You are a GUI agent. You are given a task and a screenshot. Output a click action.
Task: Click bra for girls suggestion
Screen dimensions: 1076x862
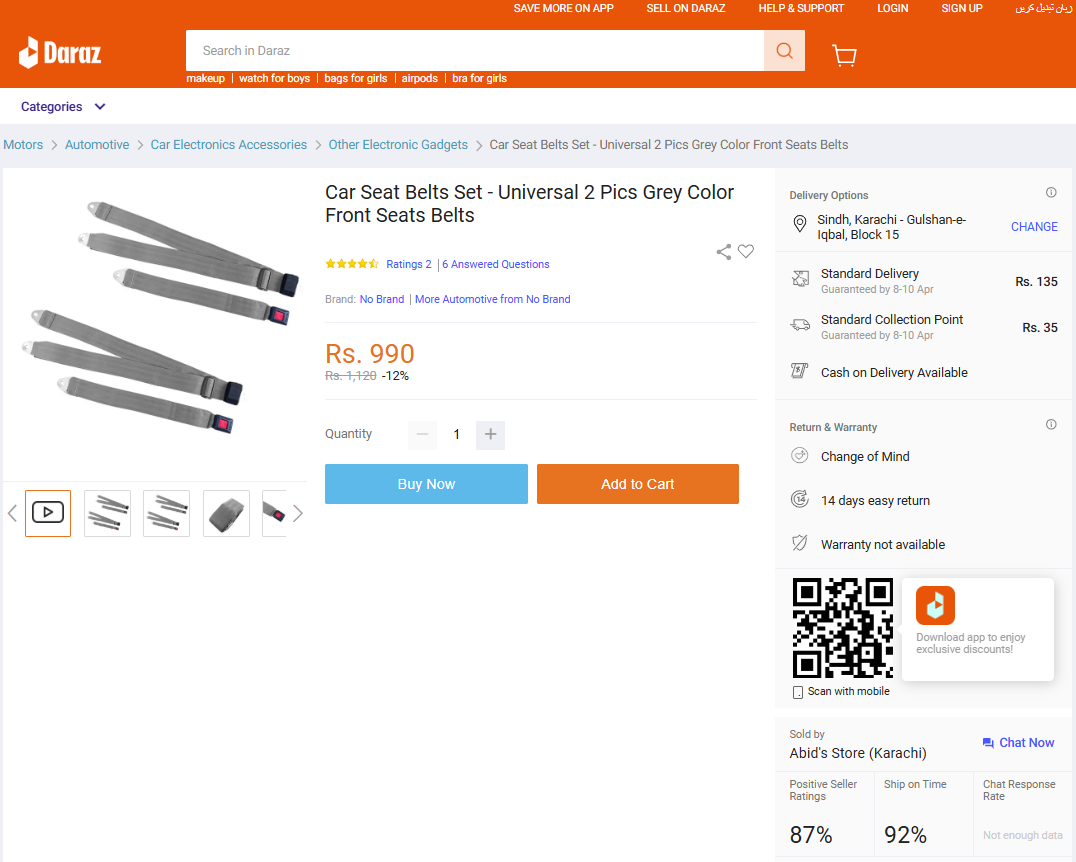click(x=479, y=78)
